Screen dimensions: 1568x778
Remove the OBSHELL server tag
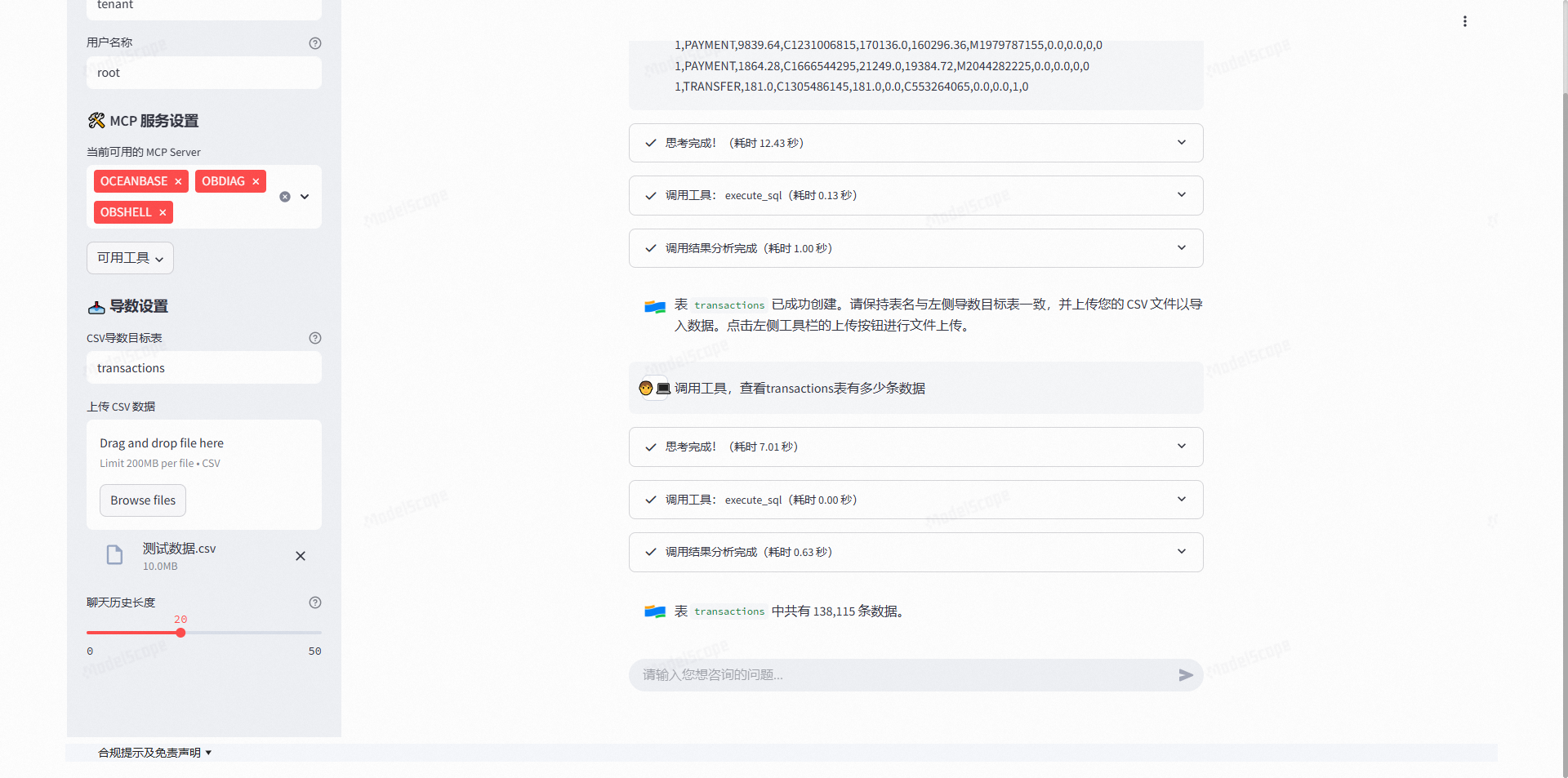click(x=163, y=212)
